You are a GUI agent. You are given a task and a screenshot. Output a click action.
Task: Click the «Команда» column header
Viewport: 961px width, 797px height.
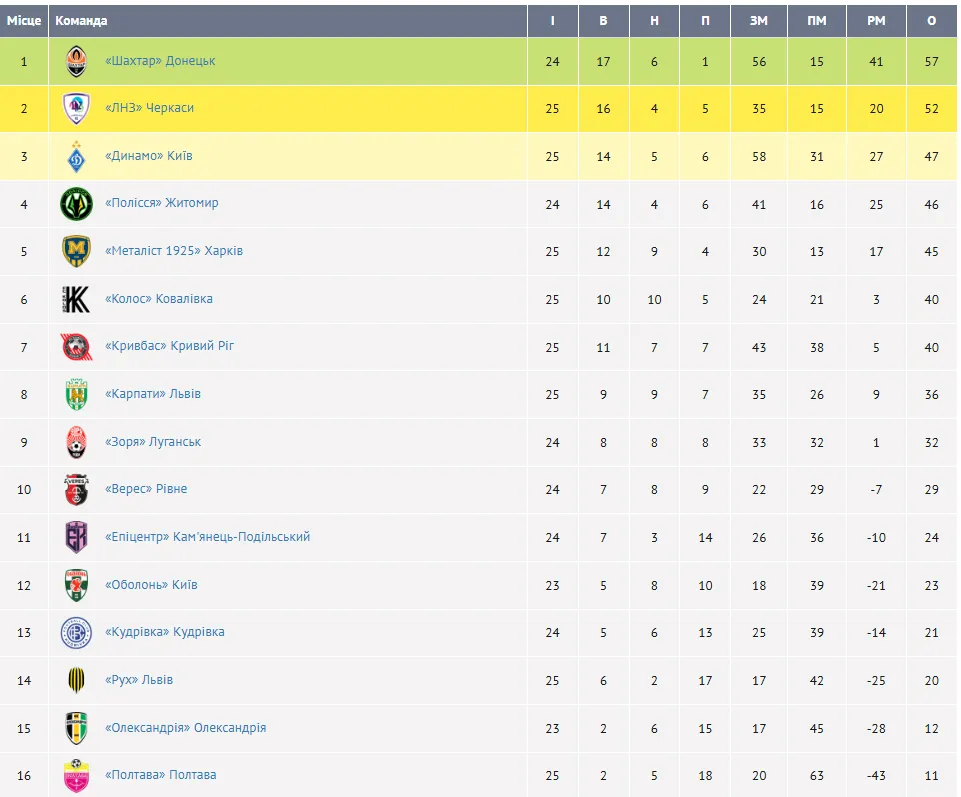(82, 21)
